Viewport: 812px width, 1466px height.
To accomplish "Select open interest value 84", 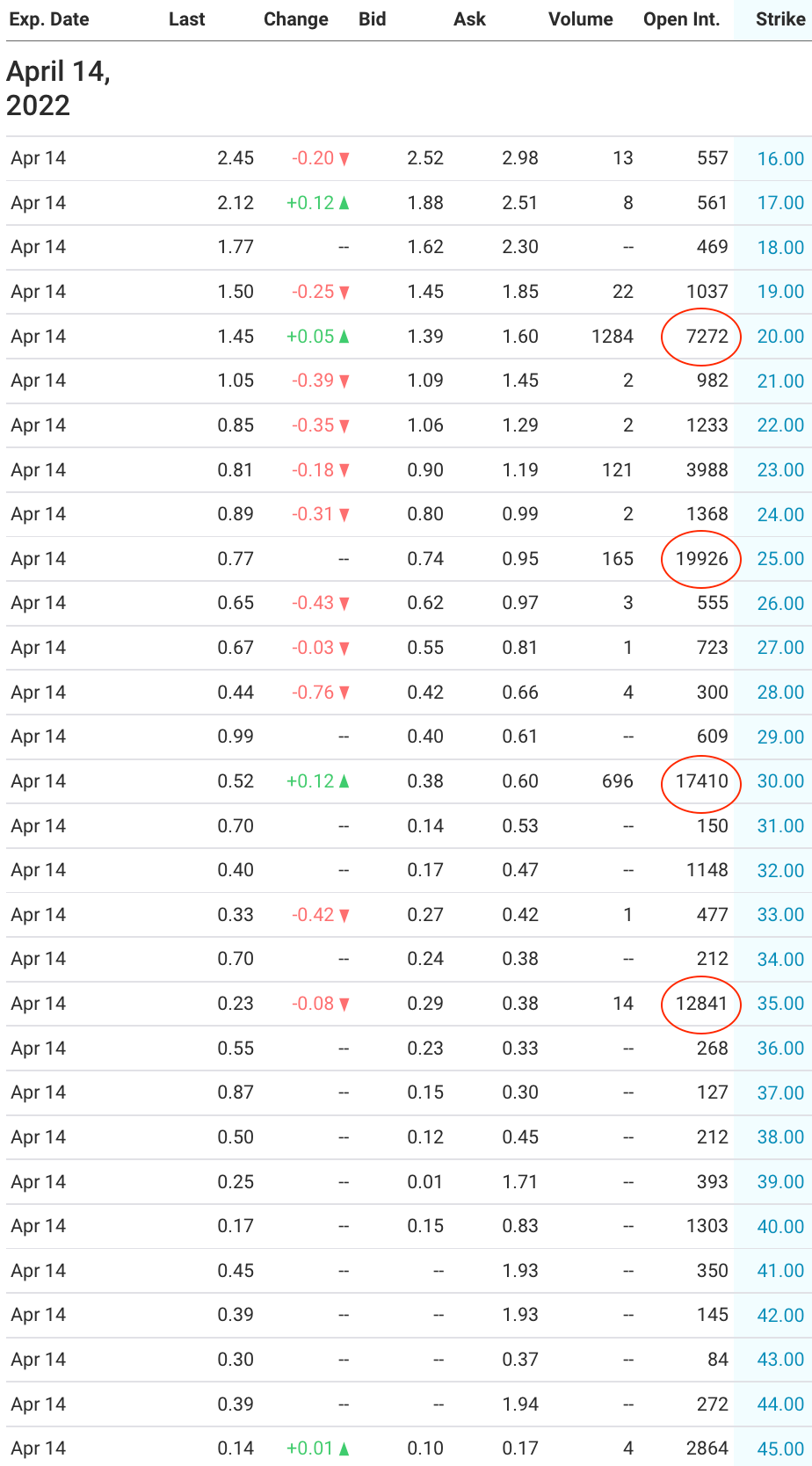I will [718, 1360].
